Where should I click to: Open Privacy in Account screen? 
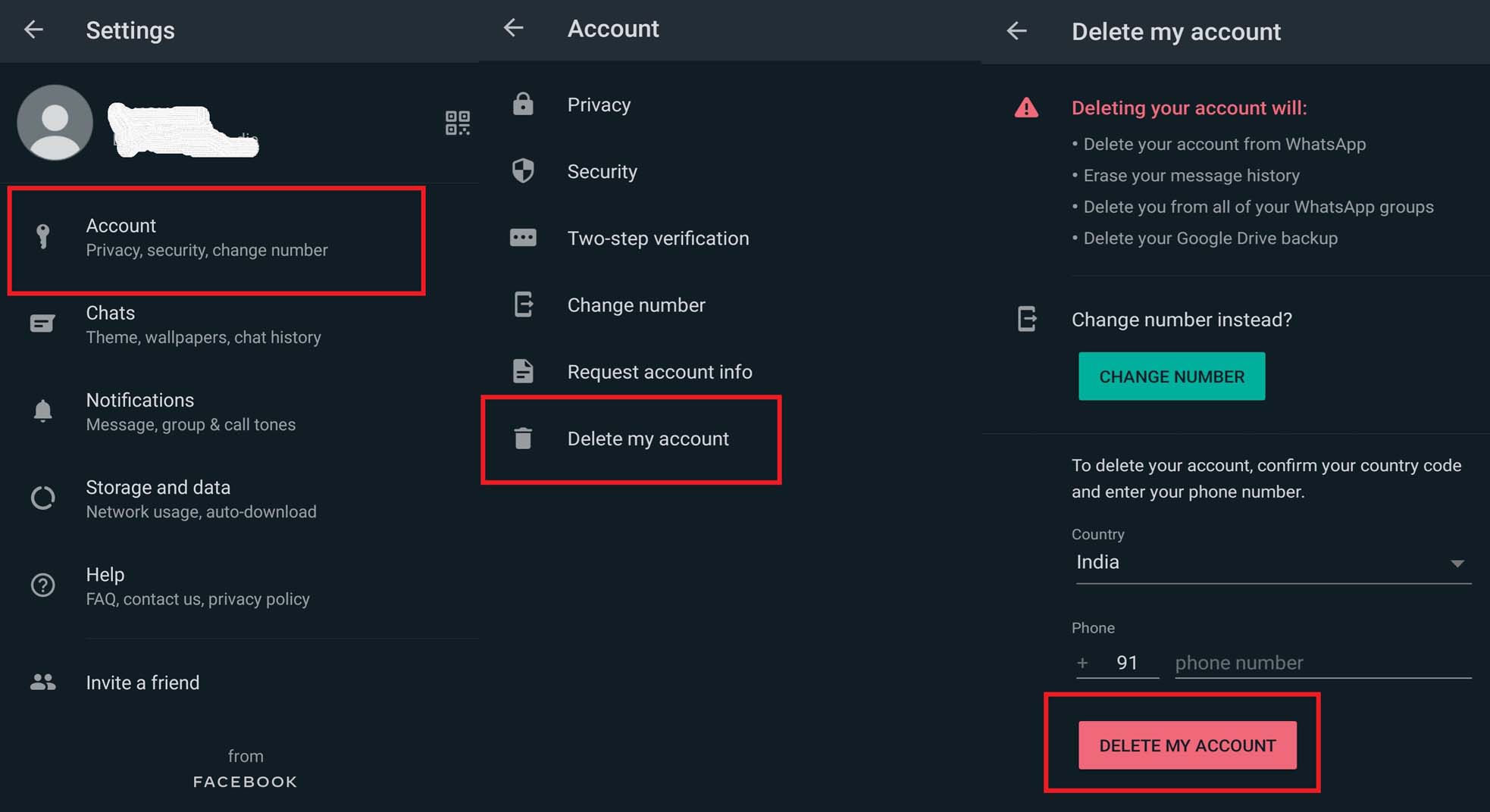click(730, 105)
